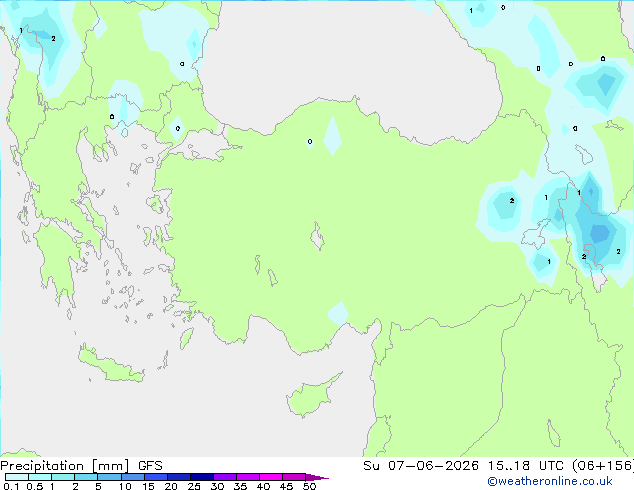
Task: Click the "50" legend scale label
Action: click(x=309, y=486)
